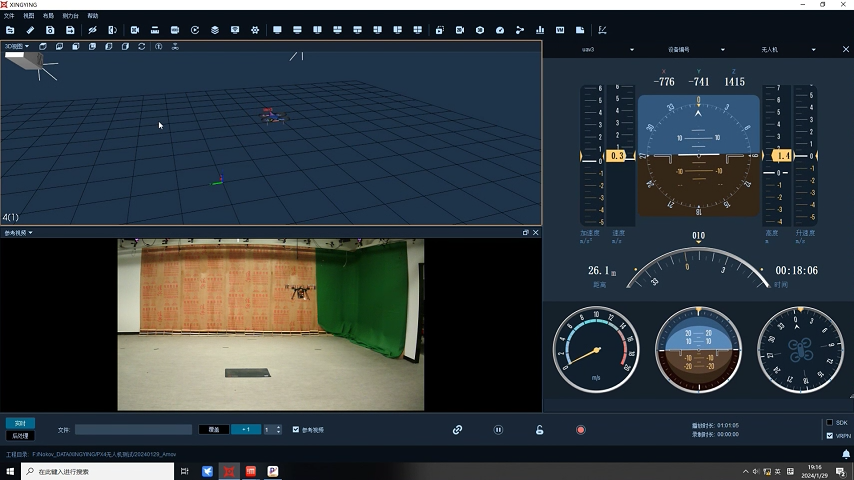This screenshot has width=854, height=480.
Task: Pause playback with the pause button
Action: click(498, 430)
